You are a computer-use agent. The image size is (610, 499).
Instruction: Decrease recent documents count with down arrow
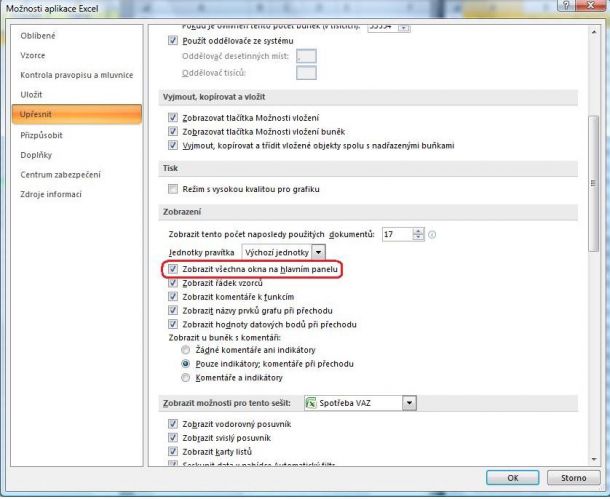(x=418, y=237)
